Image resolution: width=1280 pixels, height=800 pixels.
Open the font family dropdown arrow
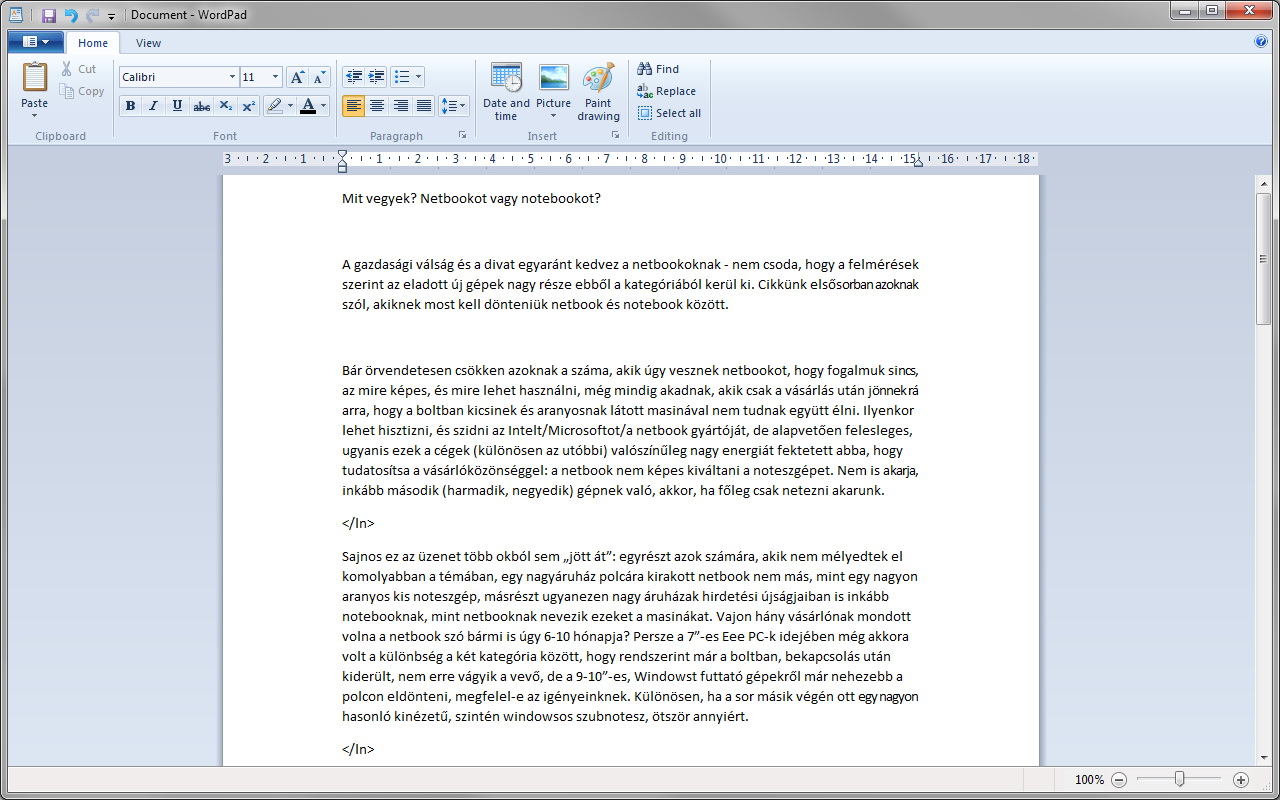click(x=232, y=77)
